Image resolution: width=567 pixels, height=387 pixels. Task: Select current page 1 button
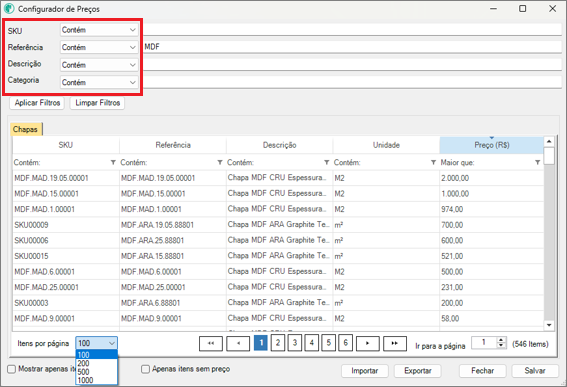pyautogui.click(x=261, y=343)
